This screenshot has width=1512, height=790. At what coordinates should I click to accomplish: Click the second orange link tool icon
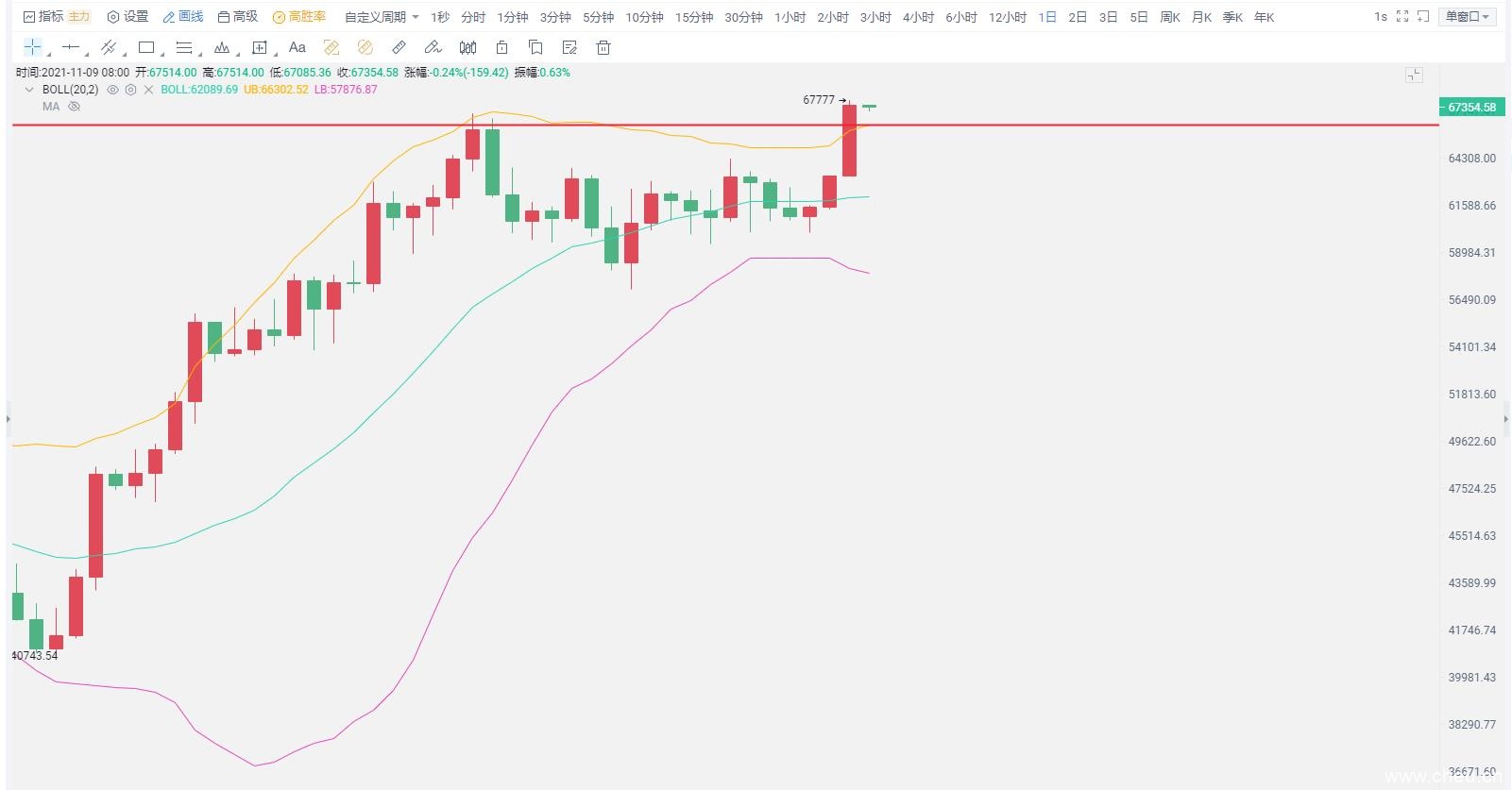click(x=365, y=47)
